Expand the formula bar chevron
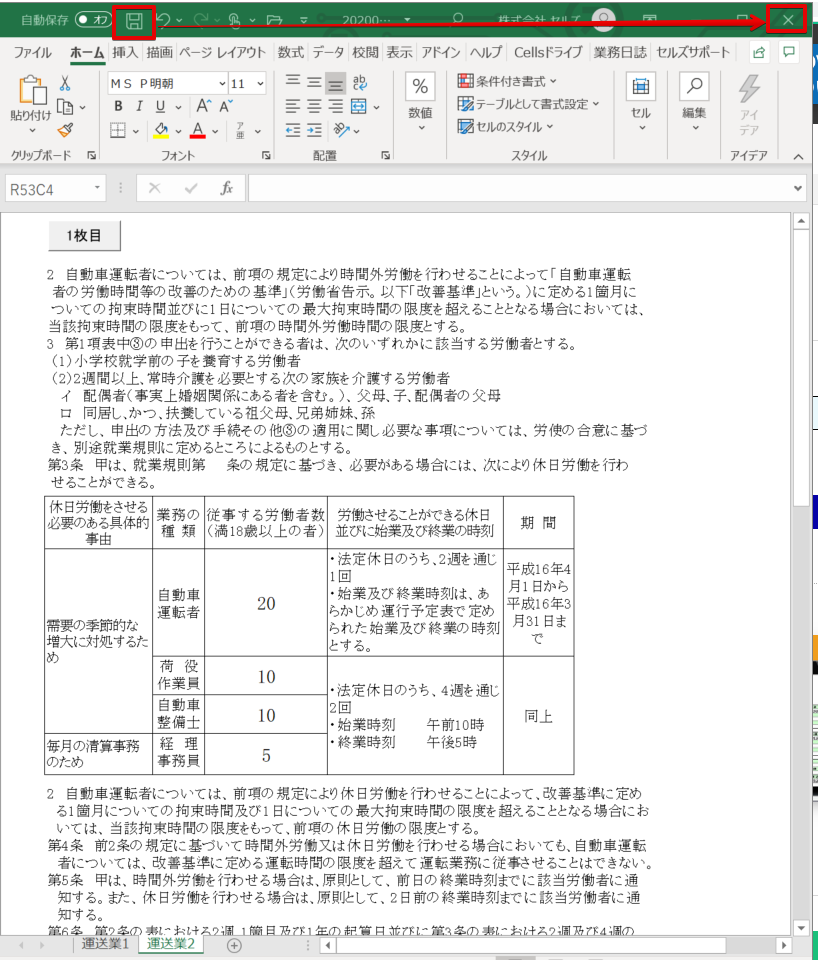The width and height of the screenshot is (818, 960). 797,189
